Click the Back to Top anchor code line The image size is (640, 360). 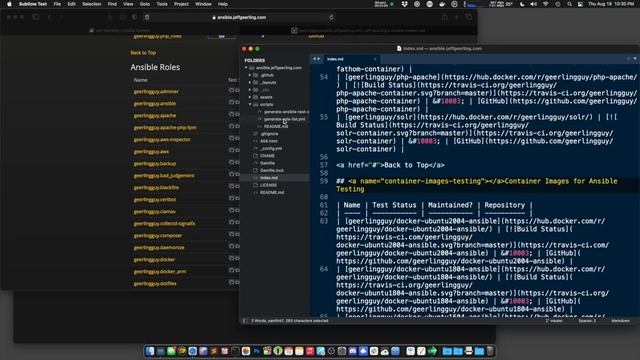point(390,165)
